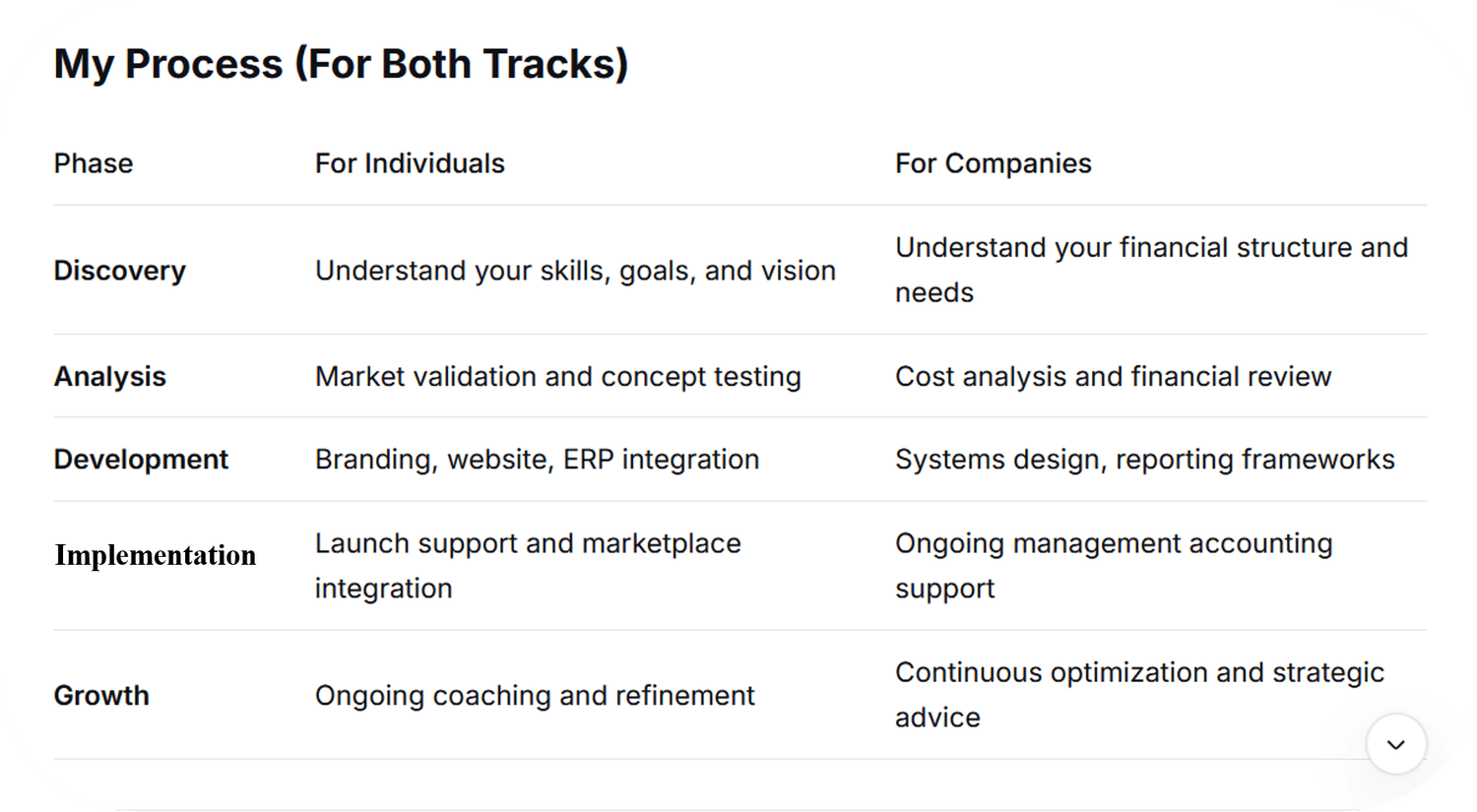The height and width of the screenshot is (812, 1477).
Task: Click the "My Process (For Both Tracks)" heading
Action: (341, 64)
